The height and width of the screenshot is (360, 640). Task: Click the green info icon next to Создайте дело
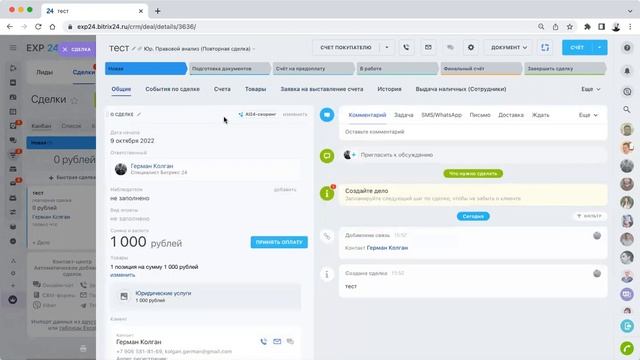(x=327, y=193)
